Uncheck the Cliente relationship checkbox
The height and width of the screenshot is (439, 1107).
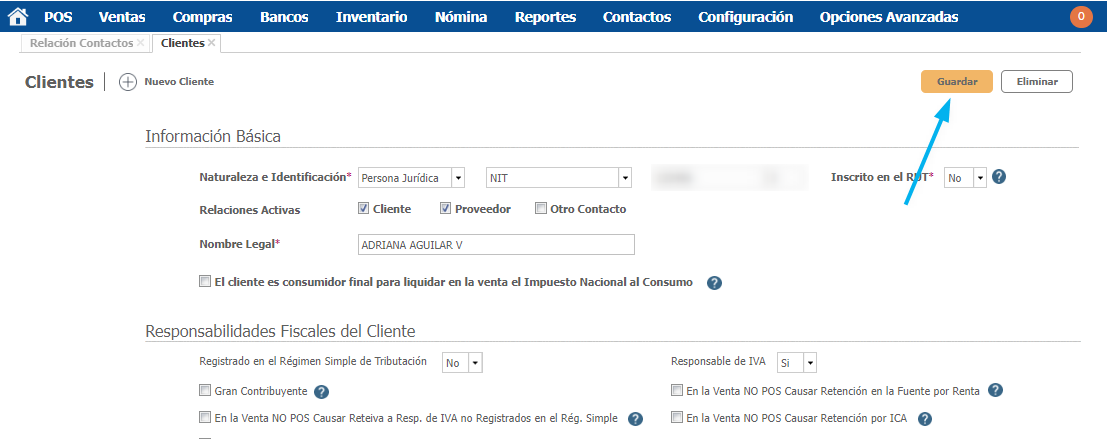tap(364, 209)
